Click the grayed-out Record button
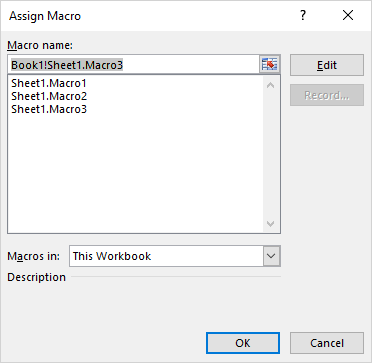 [327, 95]
